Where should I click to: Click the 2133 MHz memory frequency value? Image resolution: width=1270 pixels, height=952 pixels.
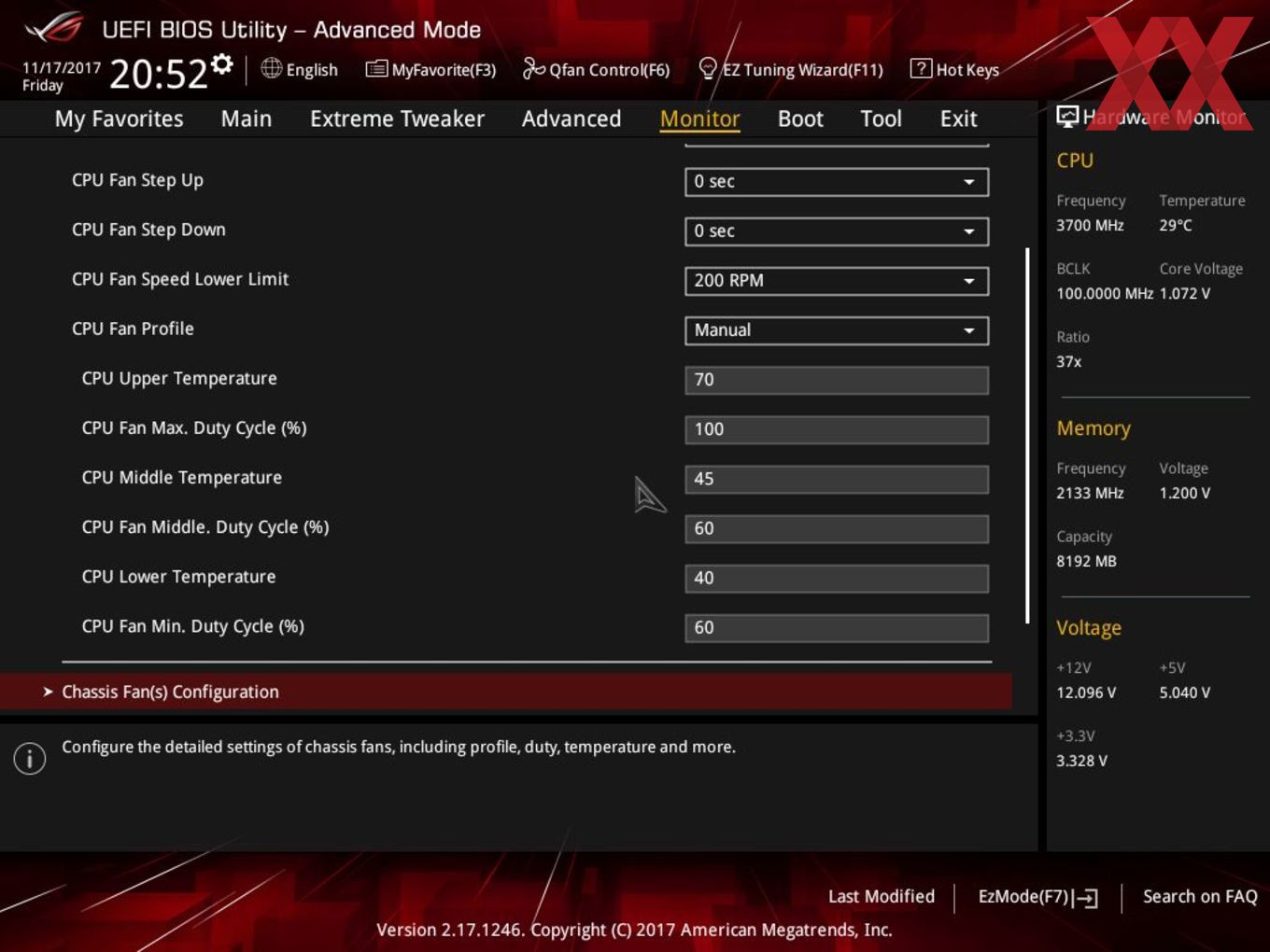tap(1090, 493)
